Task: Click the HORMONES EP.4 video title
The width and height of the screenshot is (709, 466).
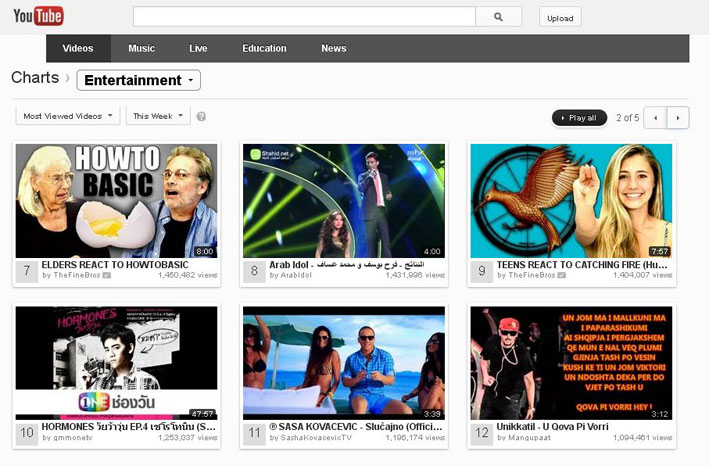Action: [x=129, y=427]
